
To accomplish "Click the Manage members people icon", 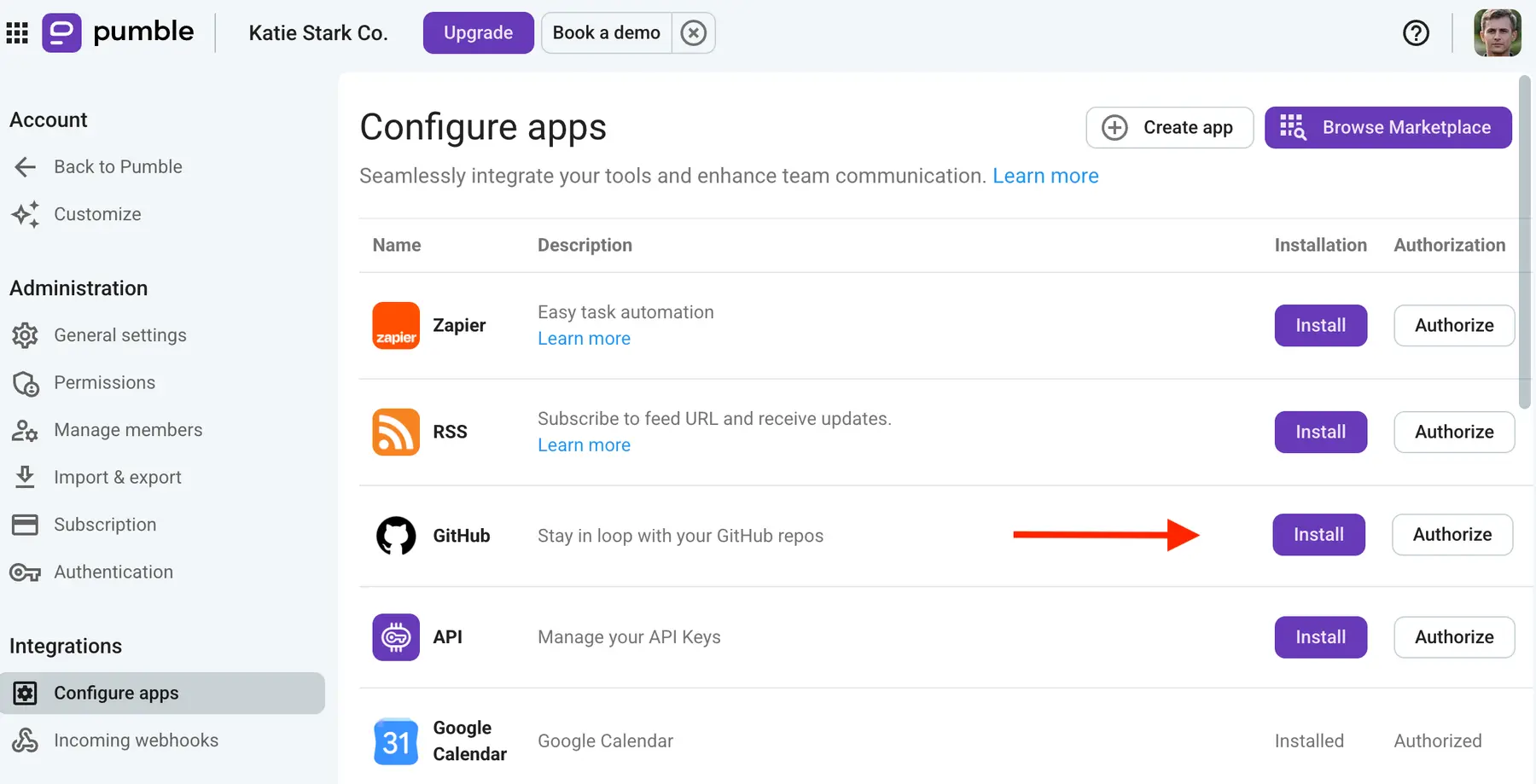I will [25, 431].
